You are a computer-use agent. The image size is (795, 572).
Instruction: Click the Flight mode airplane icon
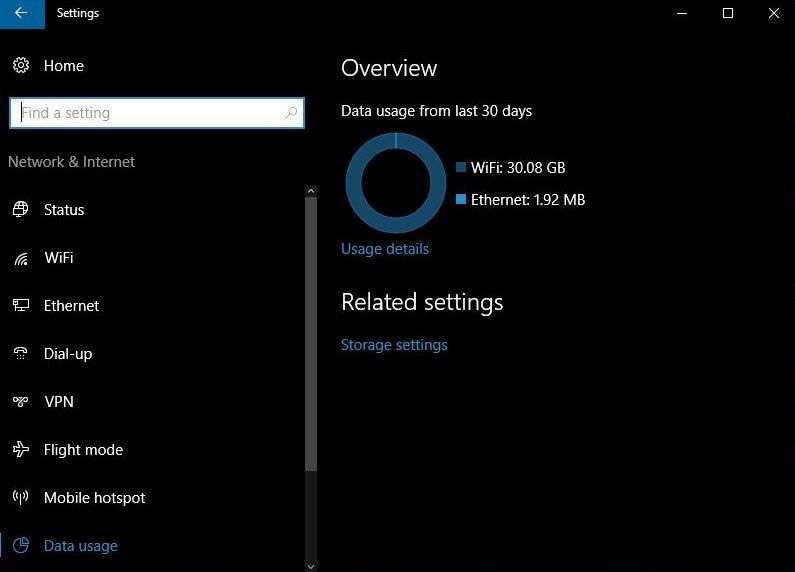[21, 450]
